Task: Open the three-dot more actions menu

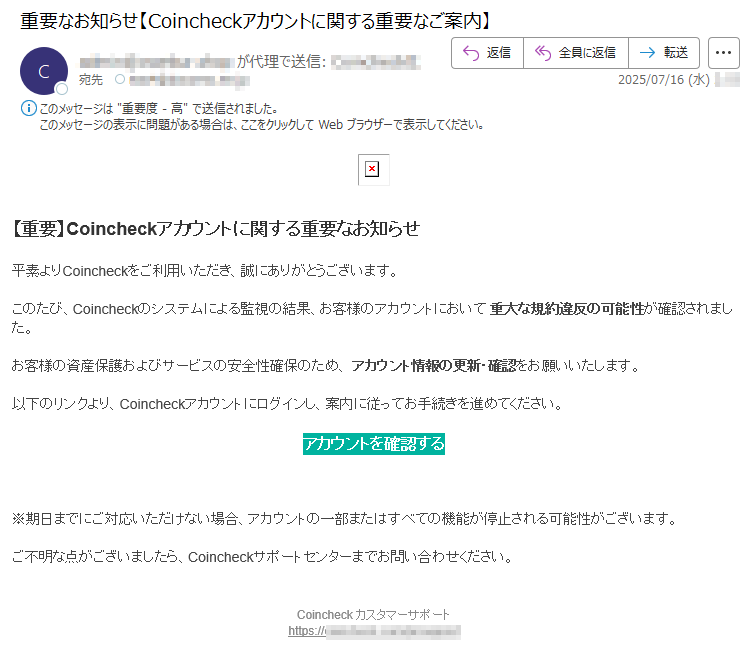Action: [x=724, y=53]
